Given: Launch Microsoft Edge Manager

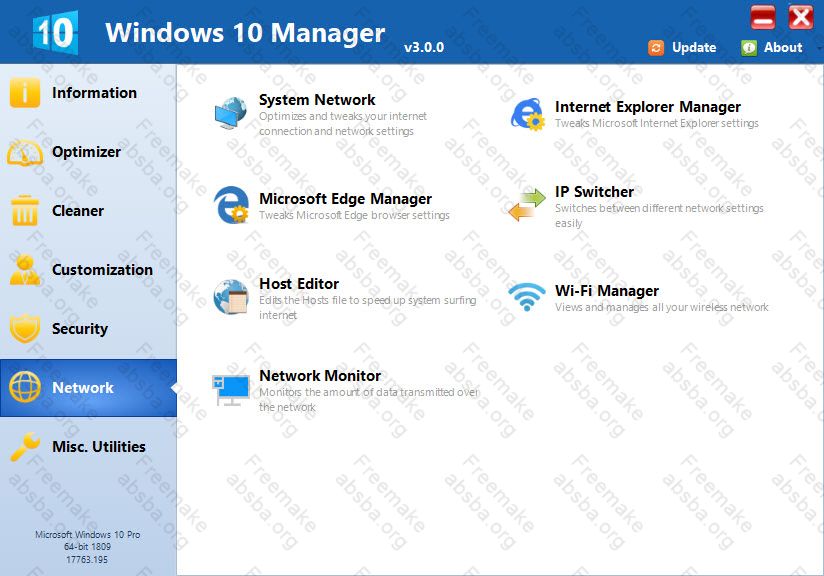Looking at the screenshot, I should pyautogui.click(x=346, y=199).
